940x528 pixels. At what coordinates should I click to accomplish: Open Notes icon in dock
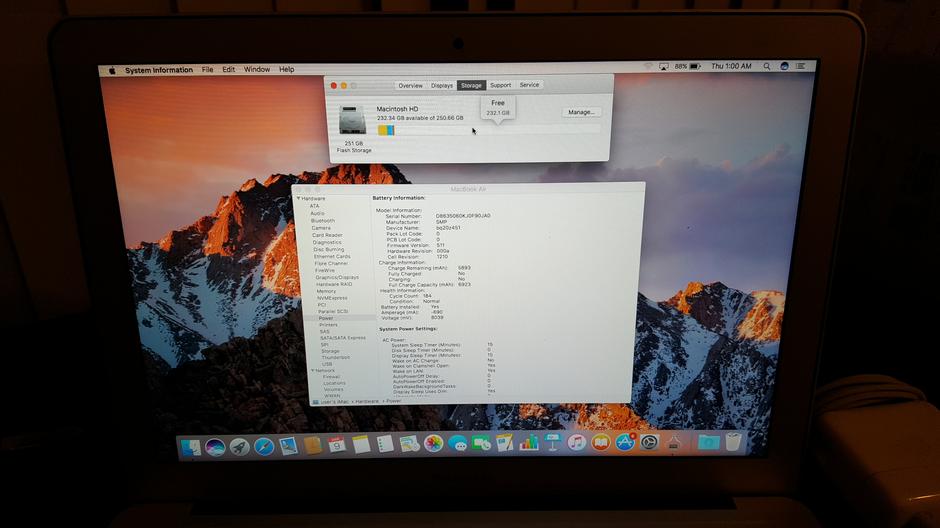click(x=361, y=445)
